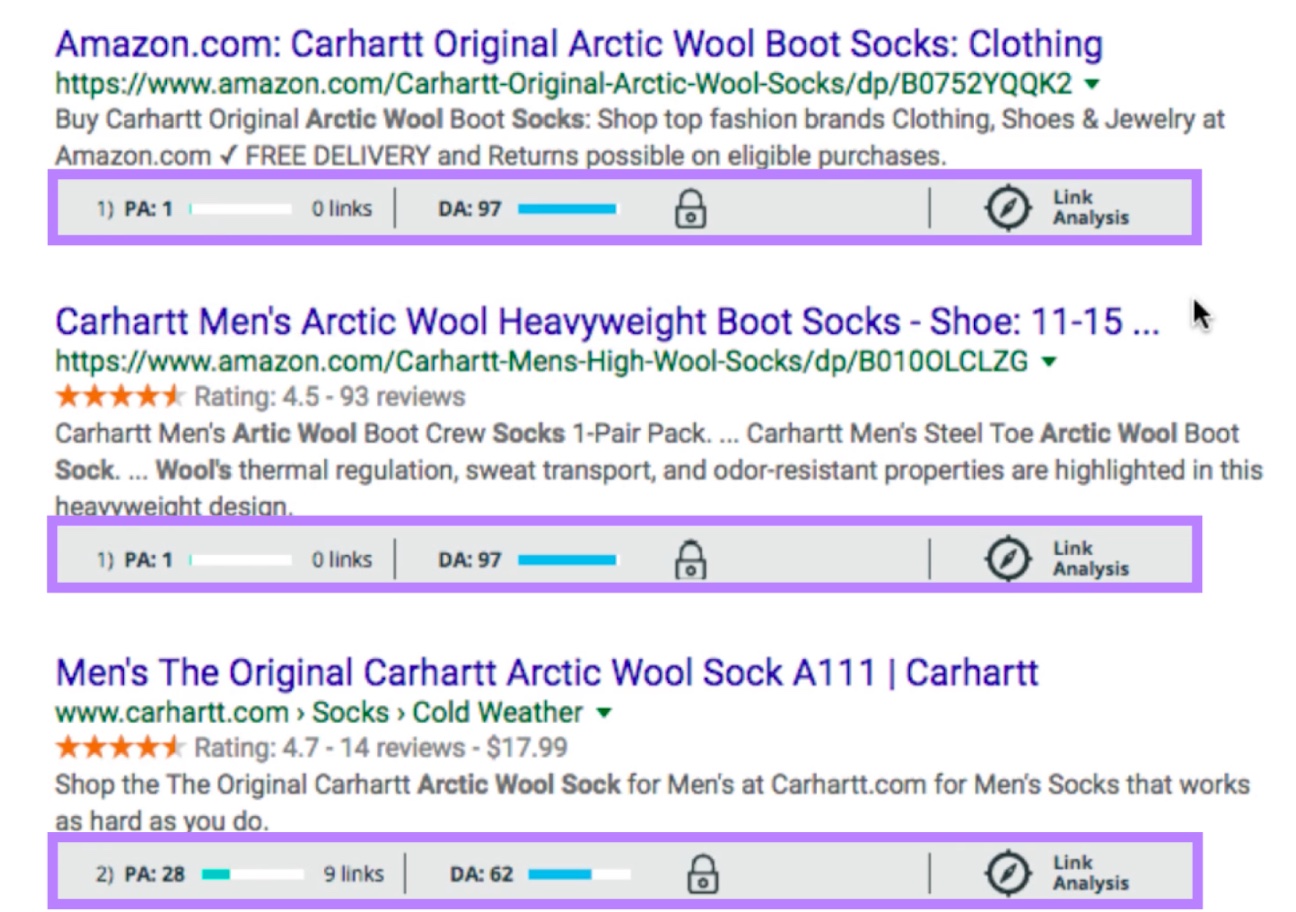Click the lock icon on the Carhartt.com result
The width and height of the screenshot is (1296, 912).
(705, 872)
